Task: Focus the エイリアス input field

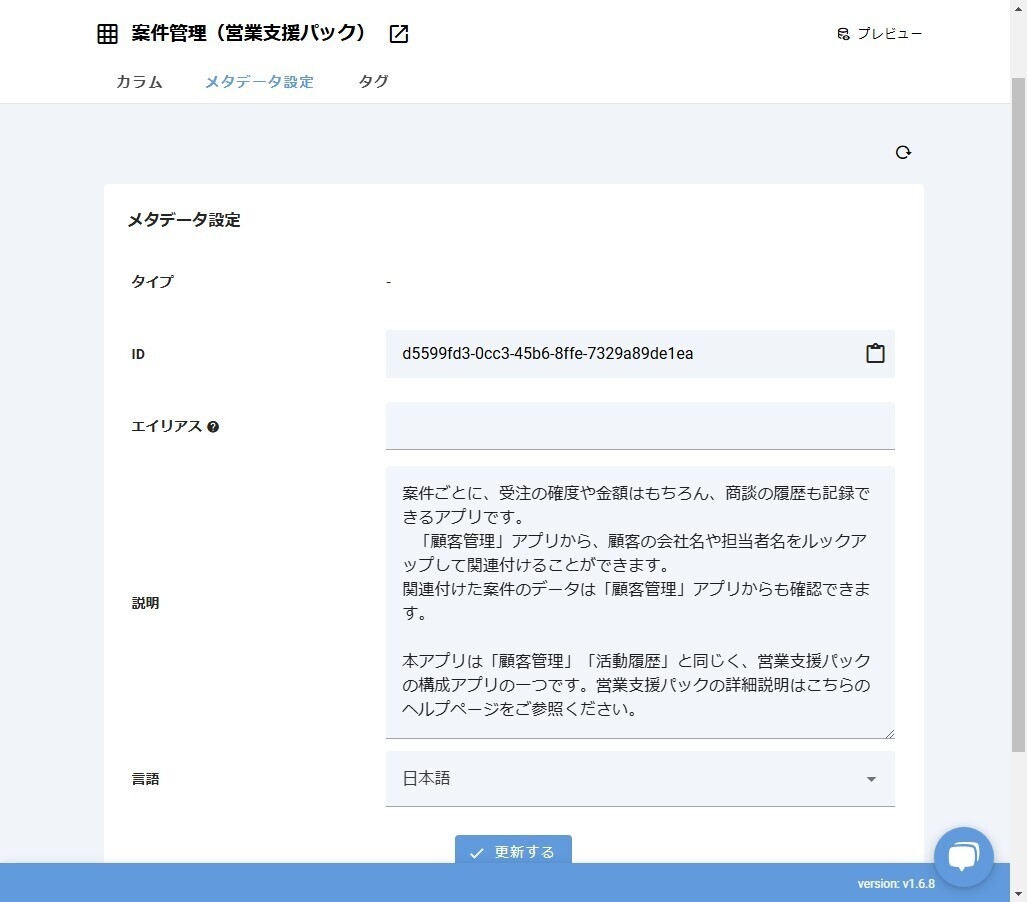Action: 639,426
